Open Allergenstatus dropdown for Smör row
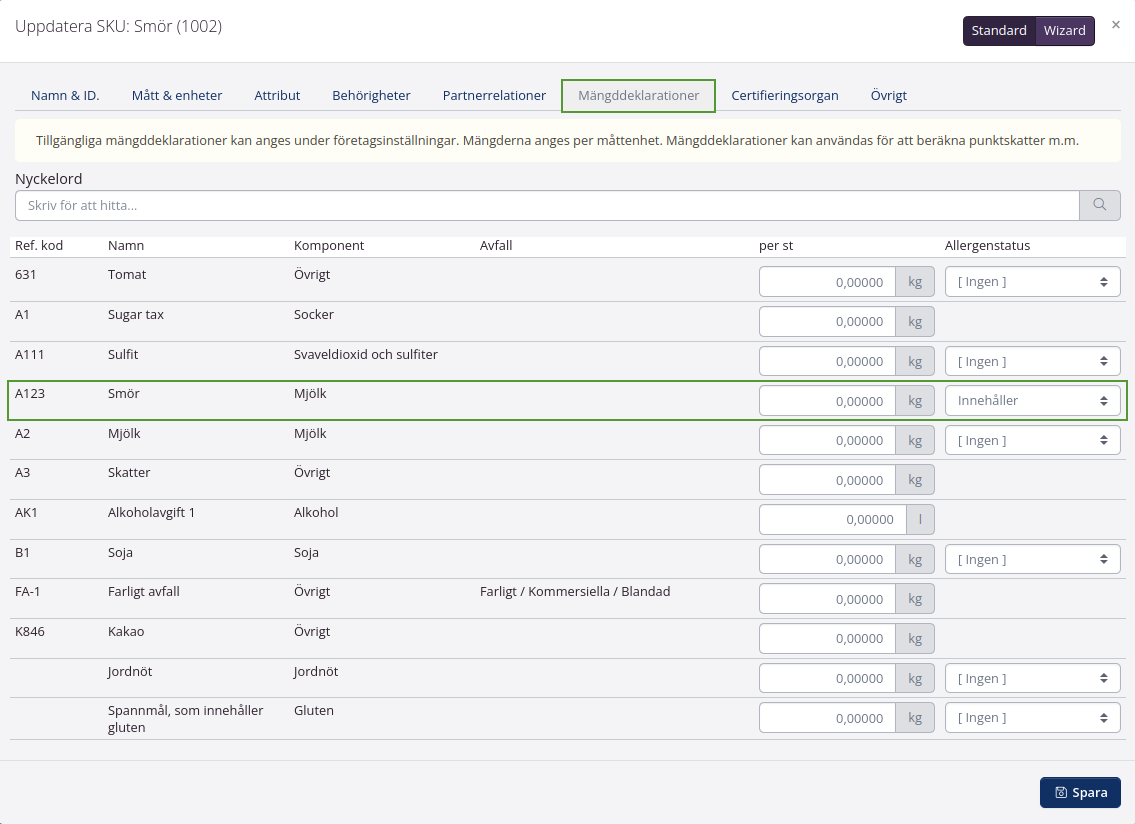The image size is (1135, 824). coord(1032,401)
